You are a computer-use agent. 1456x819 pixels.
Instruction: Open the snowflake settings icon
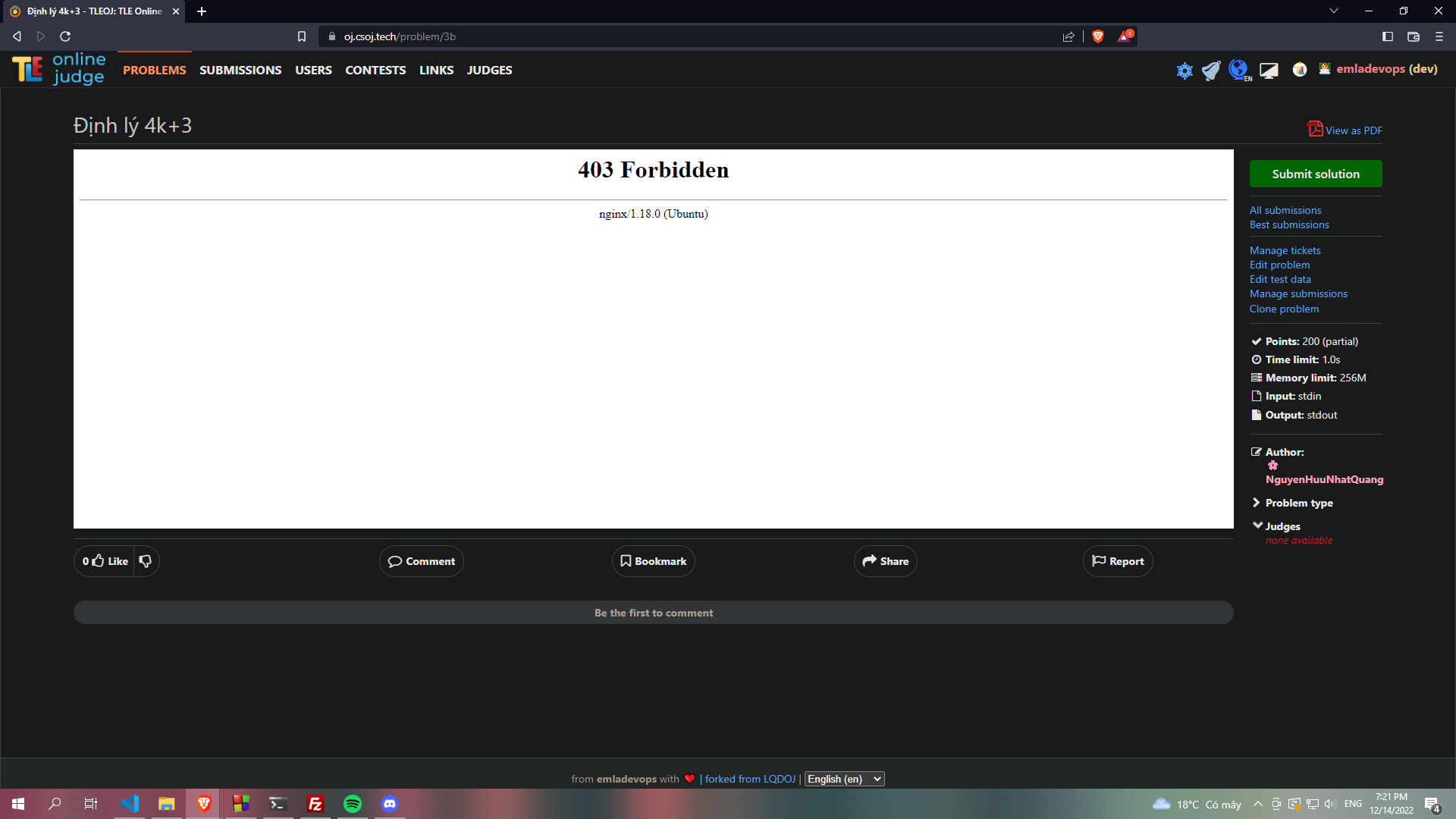[x=1185, y=70]
